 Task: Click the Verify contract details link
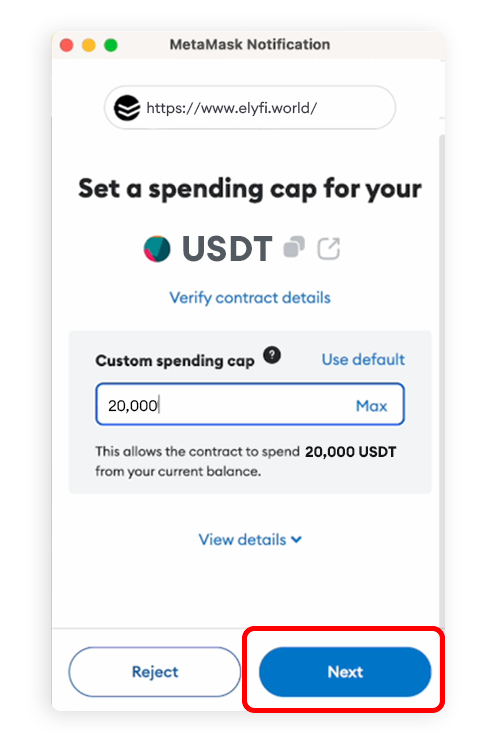(x=250, y=298)
